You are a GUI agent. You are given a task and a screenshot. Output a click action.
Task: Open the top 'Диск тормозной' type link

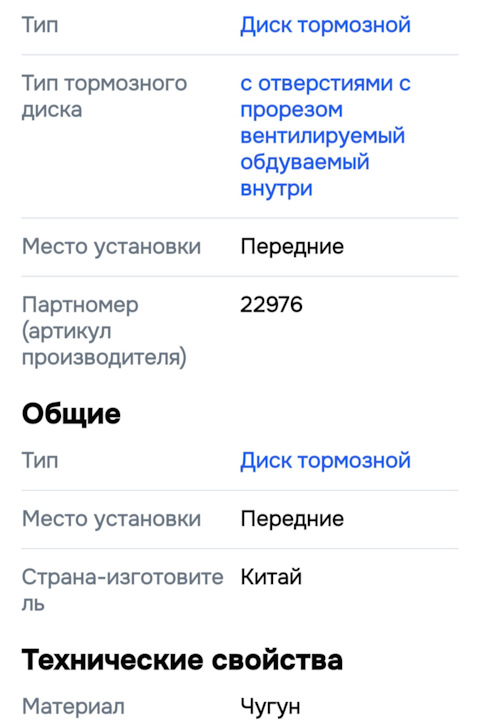(325, 25)
